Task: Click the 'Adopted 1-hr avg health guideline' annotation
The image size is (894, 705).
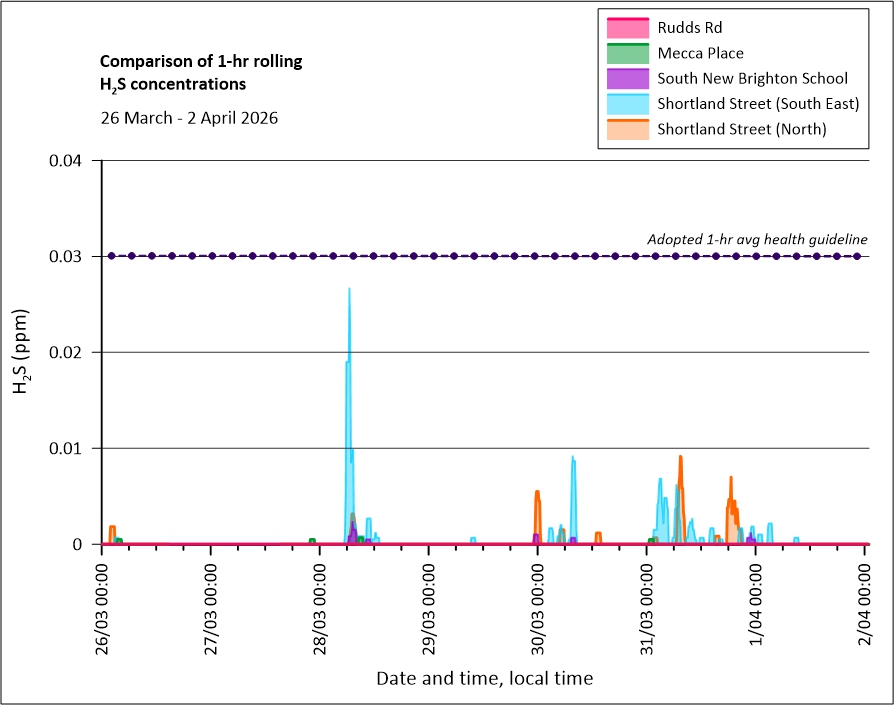Action: (757, 239)
